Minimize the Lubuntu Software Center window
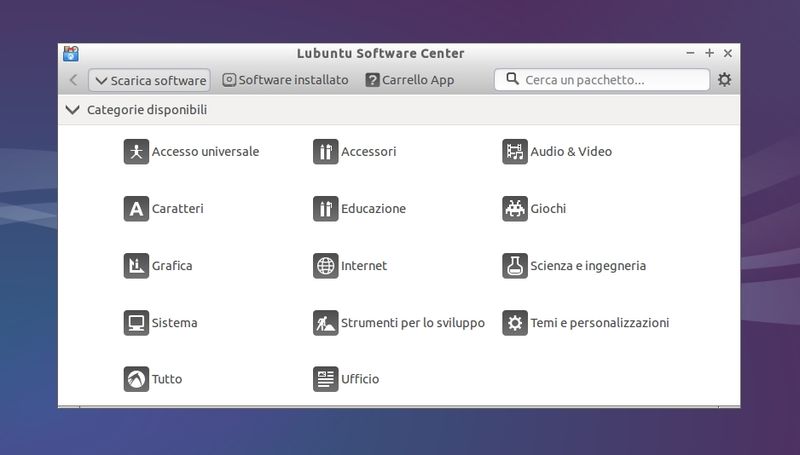800x455 pixels. click(690, 53)
